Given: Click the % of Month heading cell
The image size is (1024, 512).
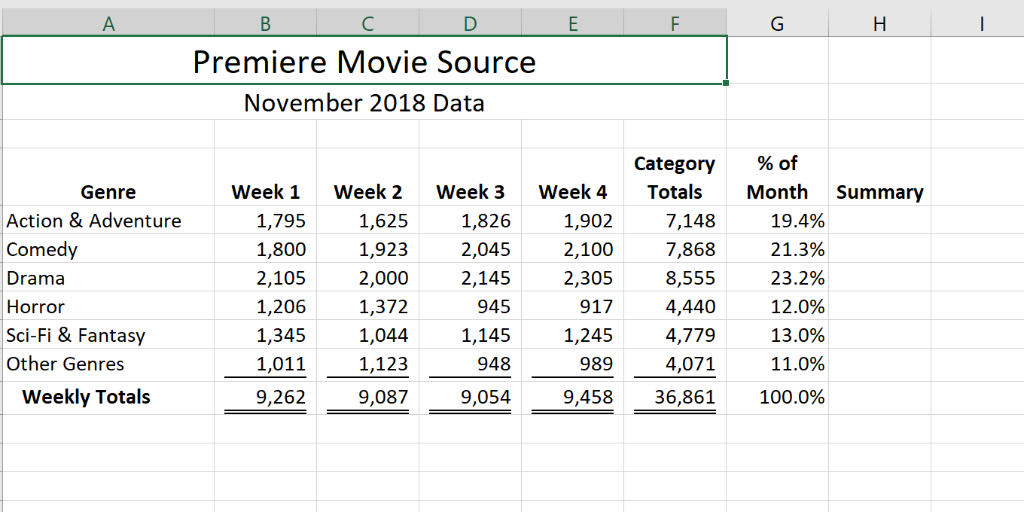Looking at the screenshot, I should (x=777, y=177).
